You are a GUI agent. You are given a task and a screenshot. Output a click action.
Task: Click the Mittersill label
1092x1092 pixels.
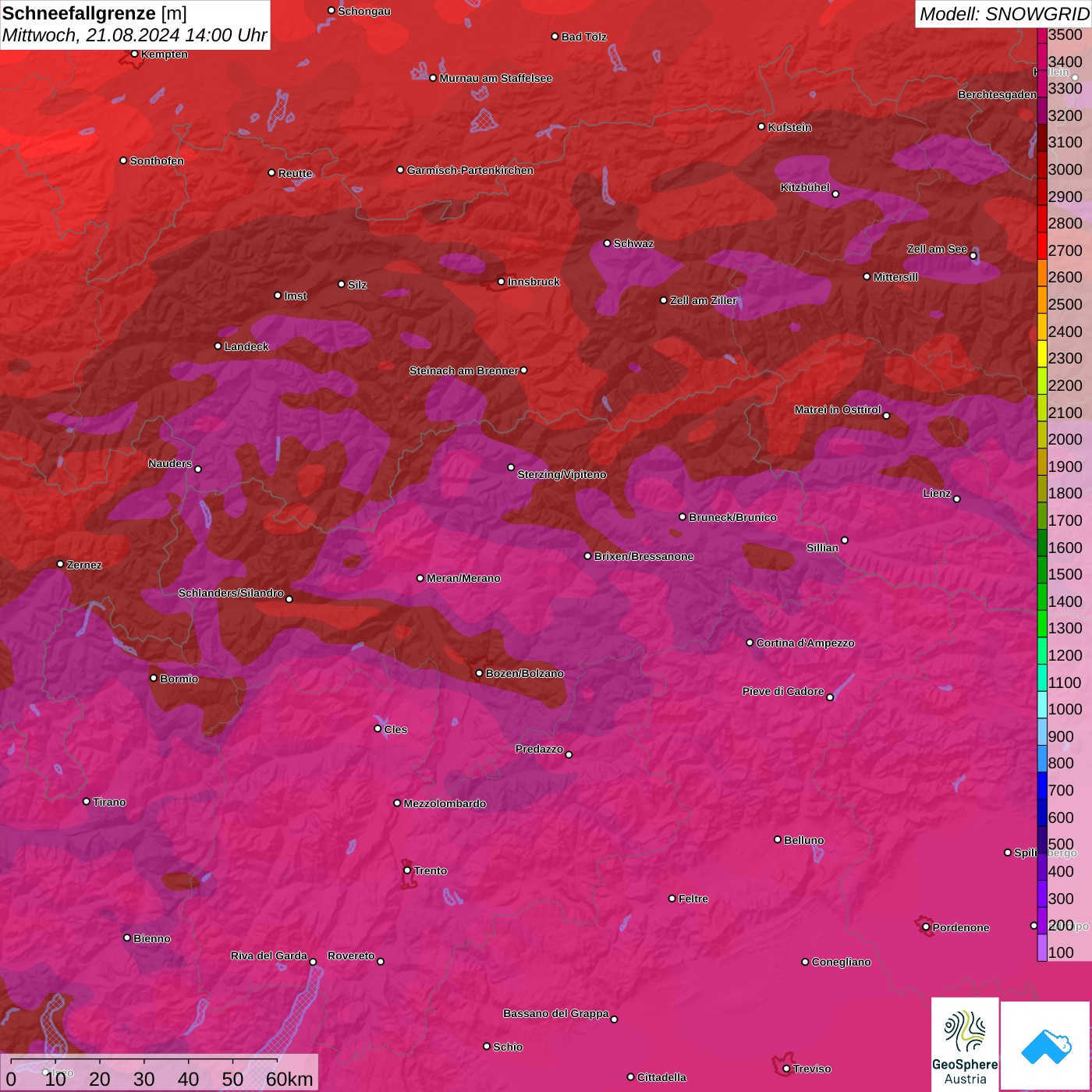tap(895, 277)
